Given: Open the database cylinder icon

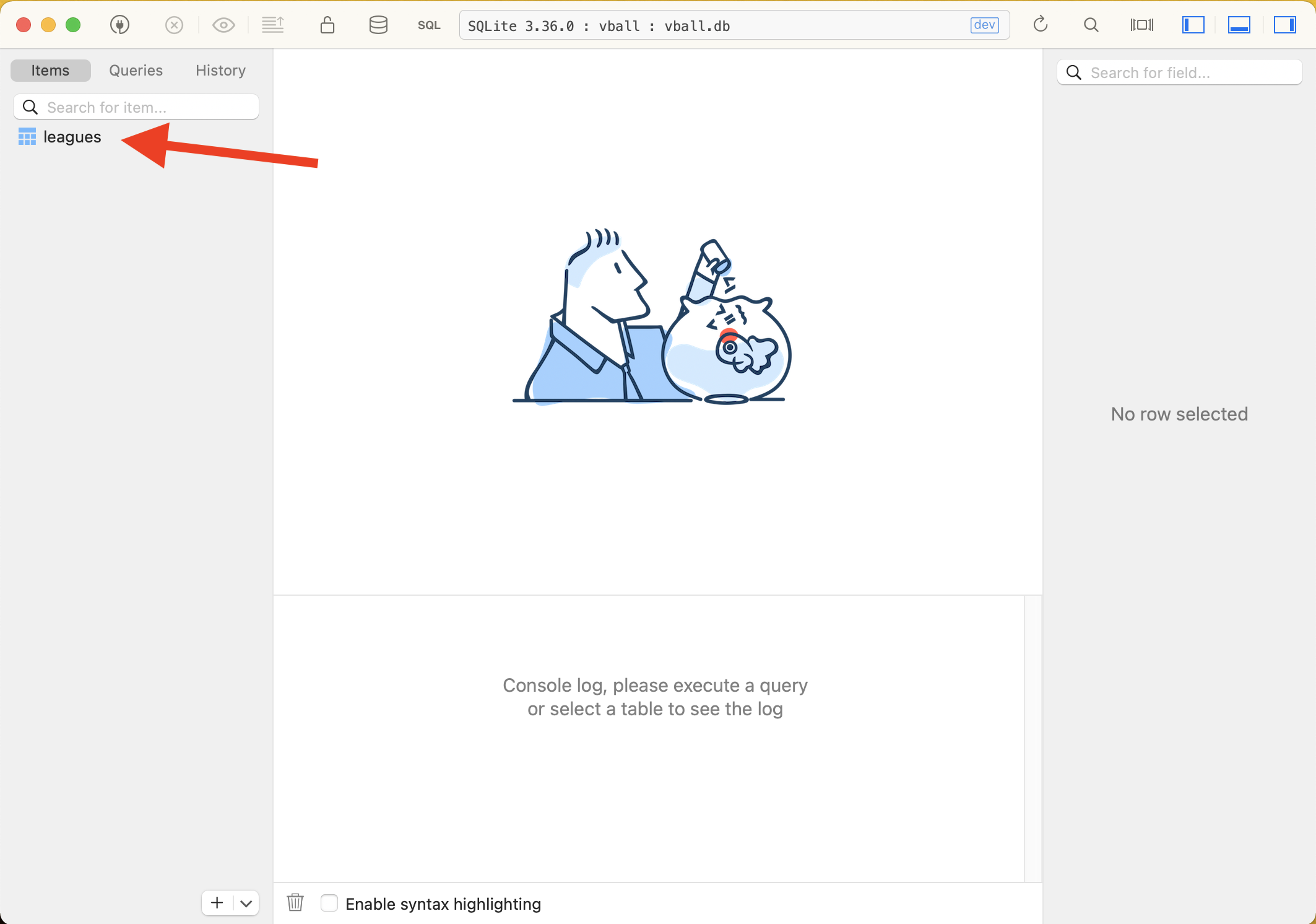Looking at the screenshot, I should coord(378,25).
